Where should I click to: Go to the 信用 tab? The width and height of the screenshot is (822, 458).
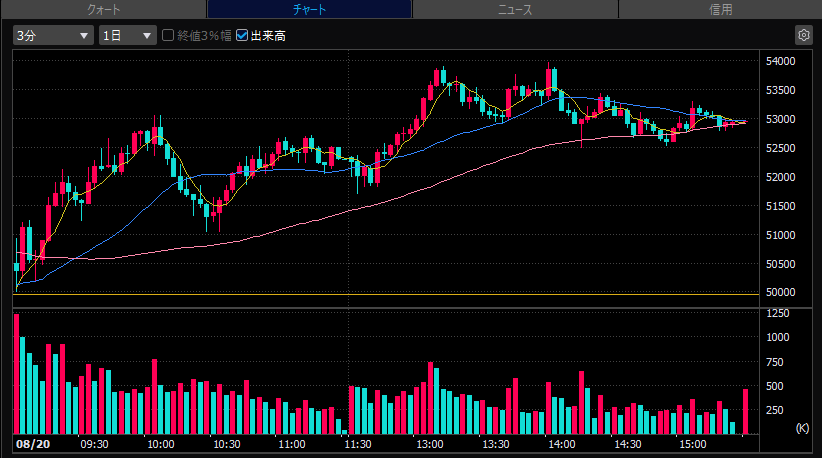[x=720, y=9]
